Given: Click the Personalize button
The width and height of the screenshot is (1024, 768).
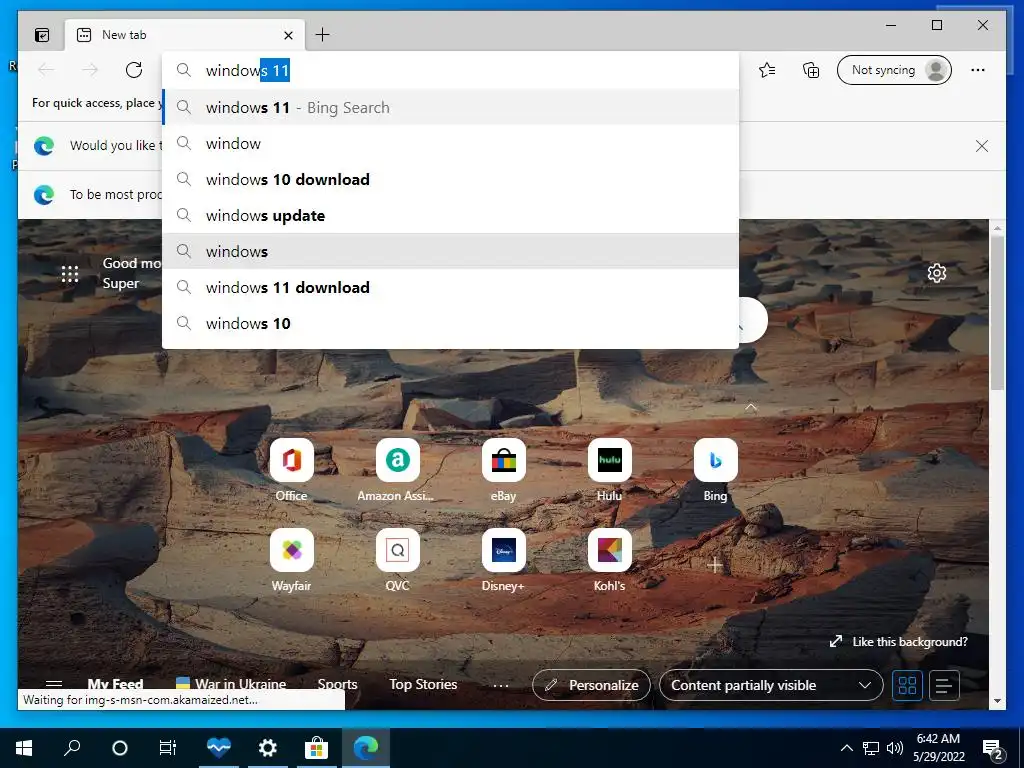Looking at the screenshot, I should pyautogui.click(x=591, y=685).
